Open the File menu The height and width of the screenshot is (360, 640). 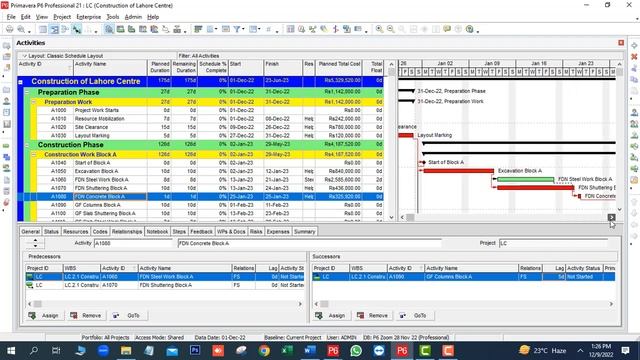coord(11,17)
